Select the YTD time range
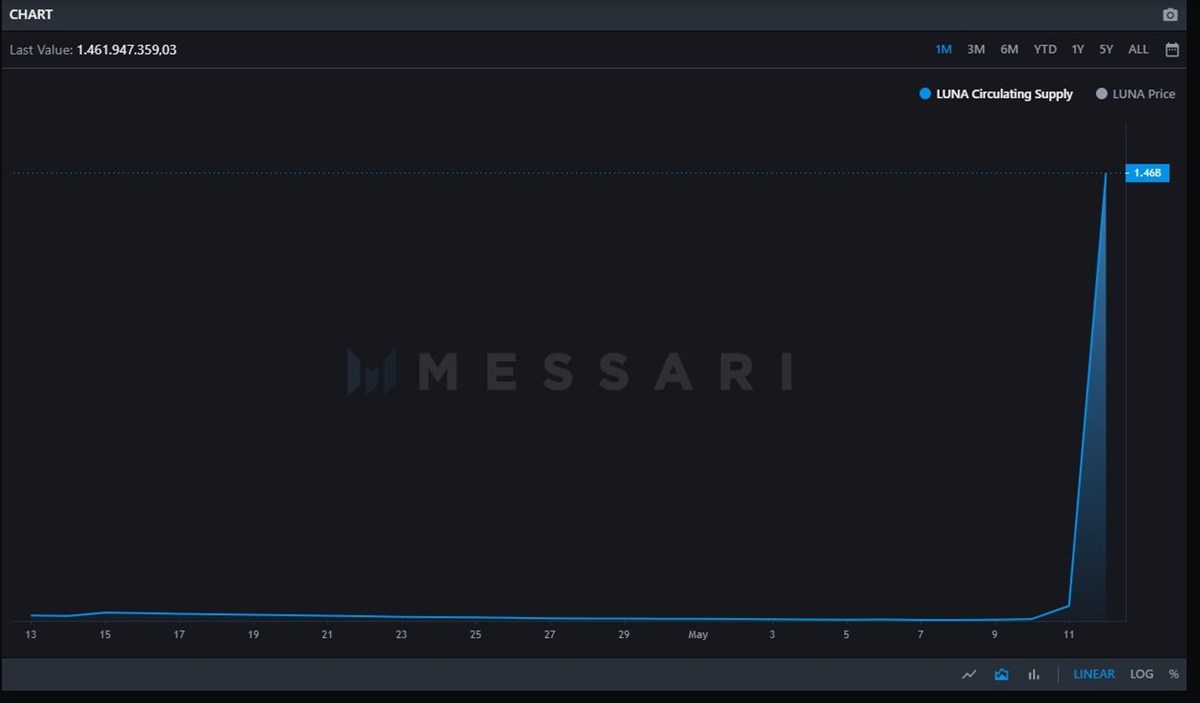 (x=1044, y=49)
